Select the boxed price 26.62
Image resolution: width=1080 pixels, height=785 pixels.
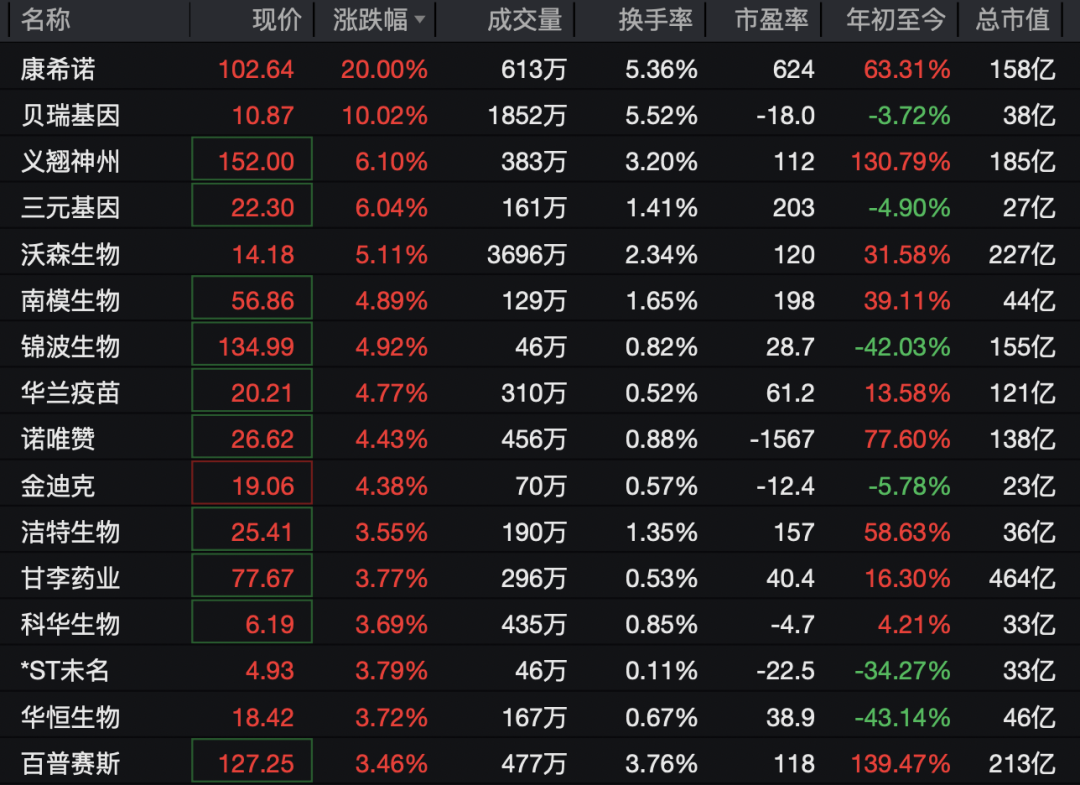252,436
